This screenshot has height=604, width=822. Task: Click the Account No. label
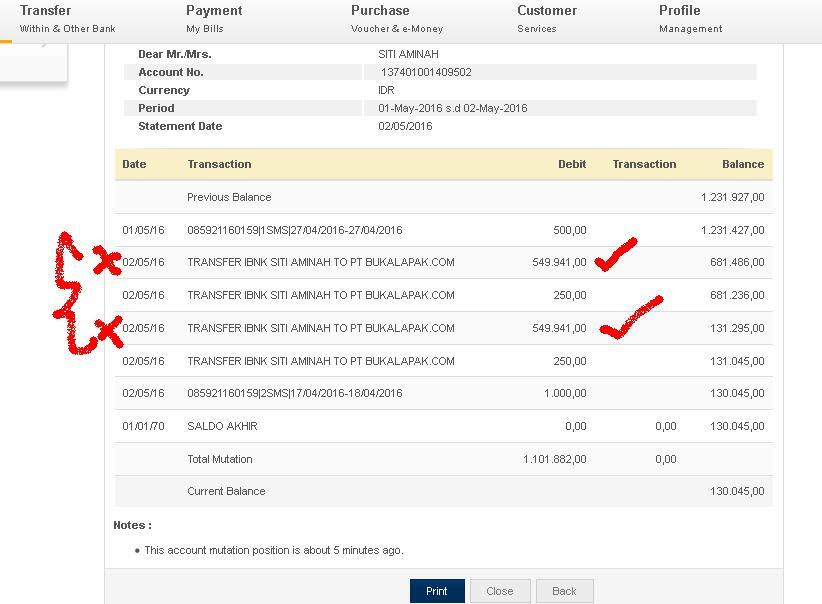171,72
